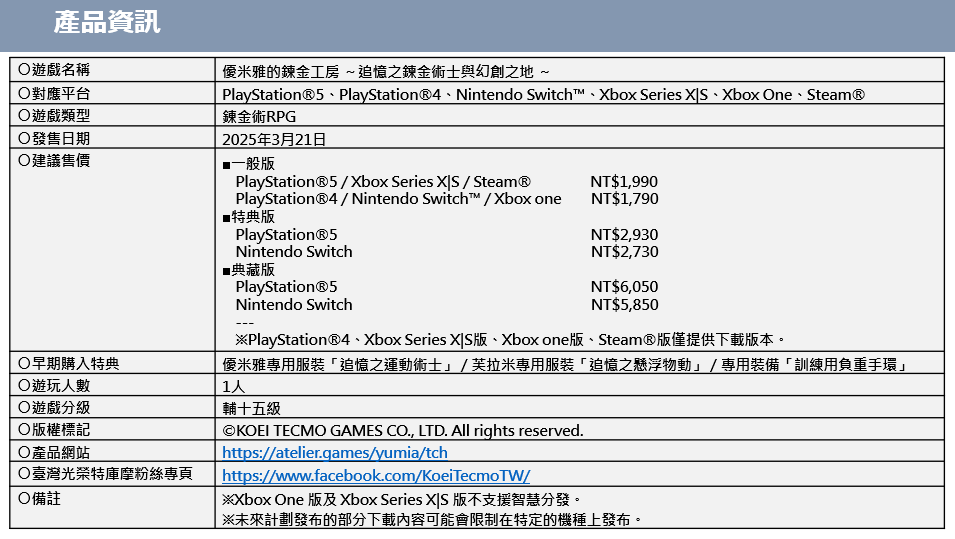The image size is (955, 539).
Task: Select the 遊玩人數 row label
Action: pos(61,385)
